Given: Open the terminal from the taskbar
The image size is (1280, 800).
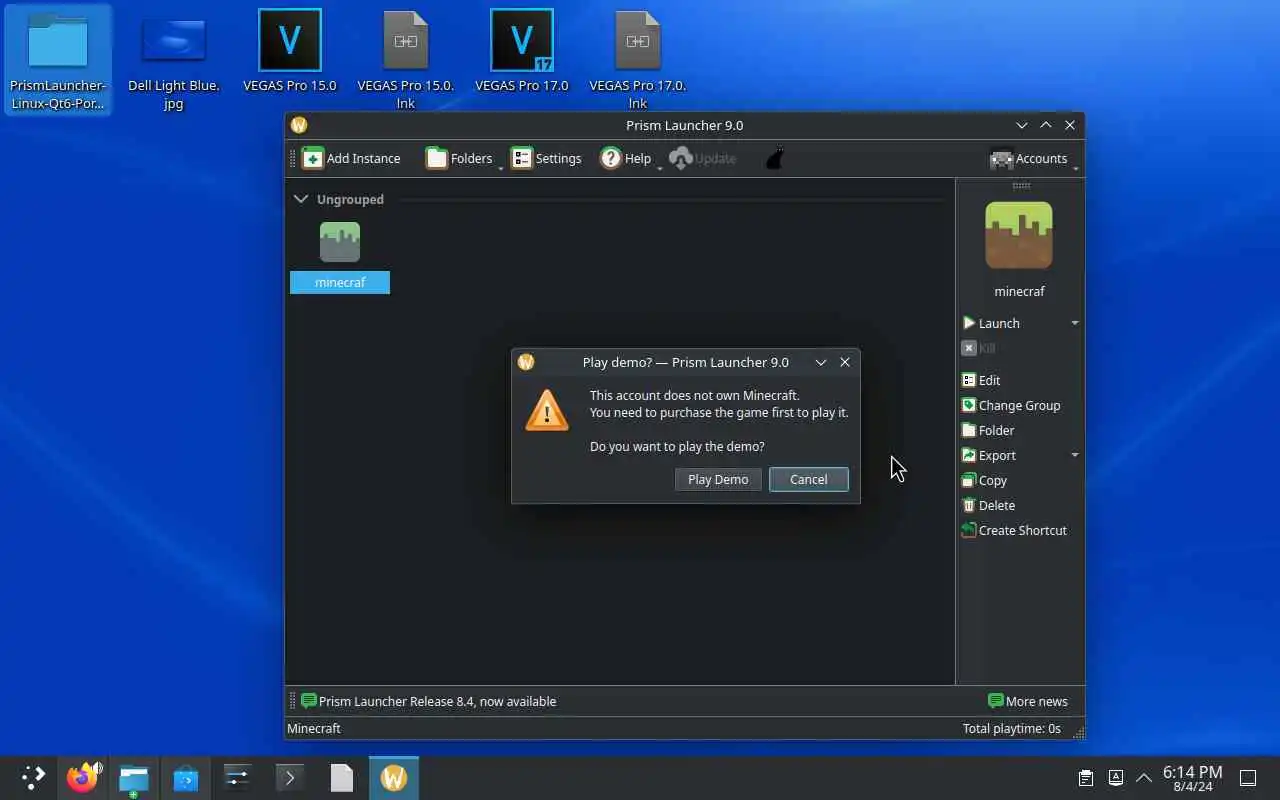Looking at the screenshot, I should [290, 778].
